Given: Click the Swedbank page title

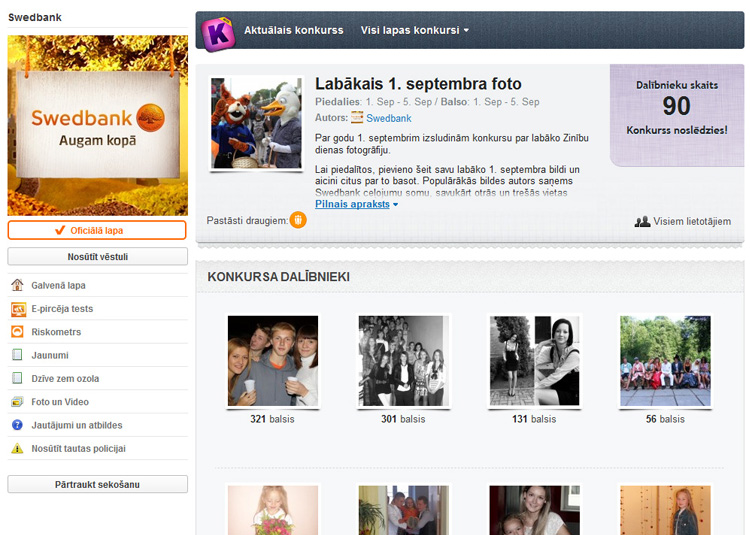Looking at the screenshot, I should coord(35,17).
